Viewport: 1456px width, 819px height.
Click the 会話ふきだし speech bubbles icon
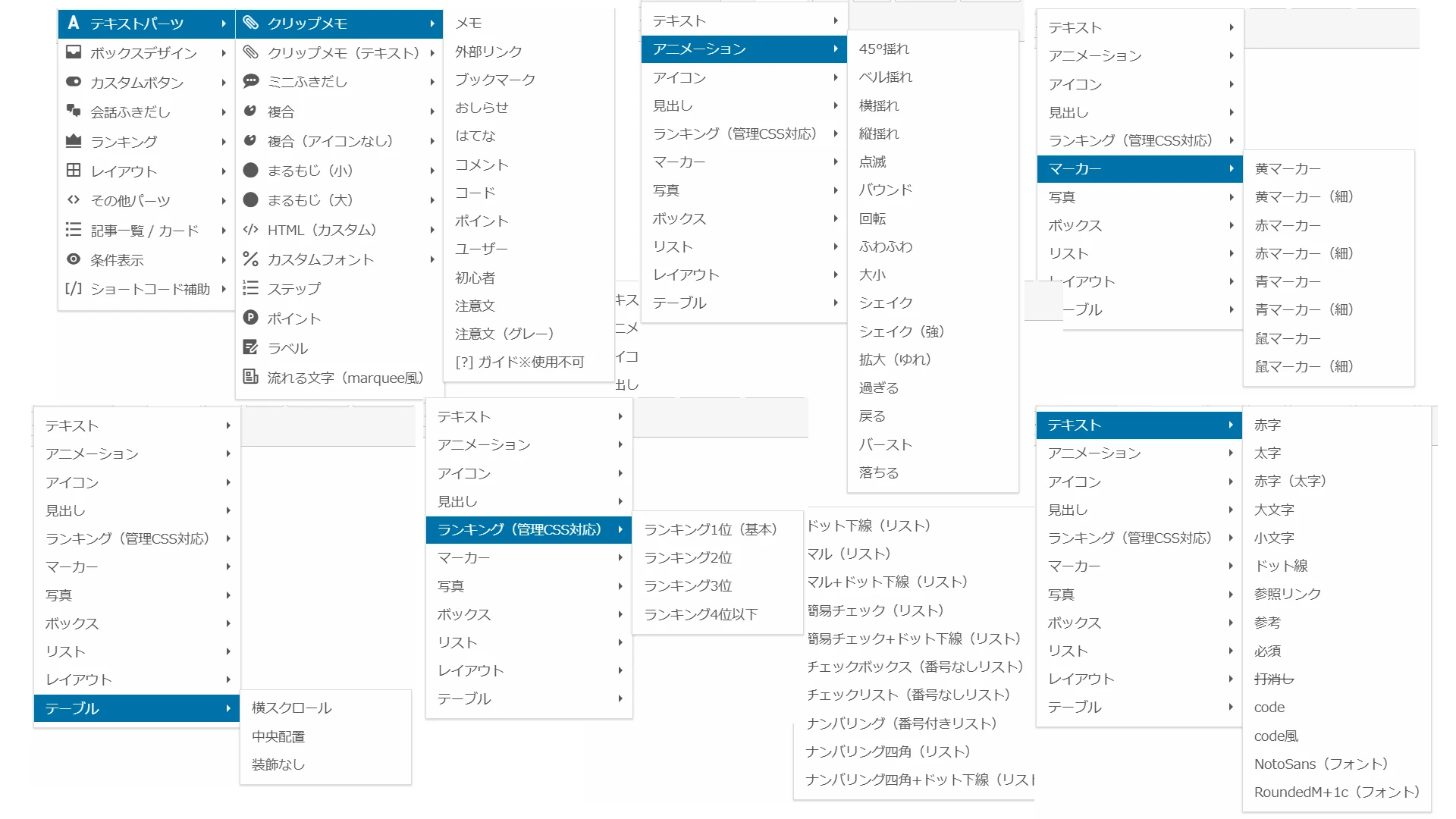tap(74, 111)
